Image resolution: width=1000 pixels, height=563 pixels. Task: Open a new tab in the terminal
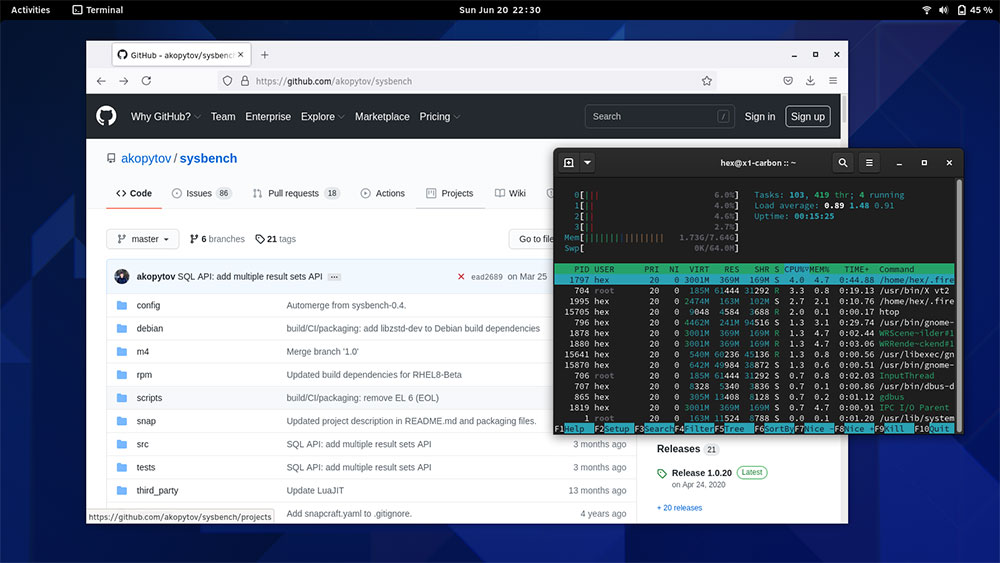[568, 163]
